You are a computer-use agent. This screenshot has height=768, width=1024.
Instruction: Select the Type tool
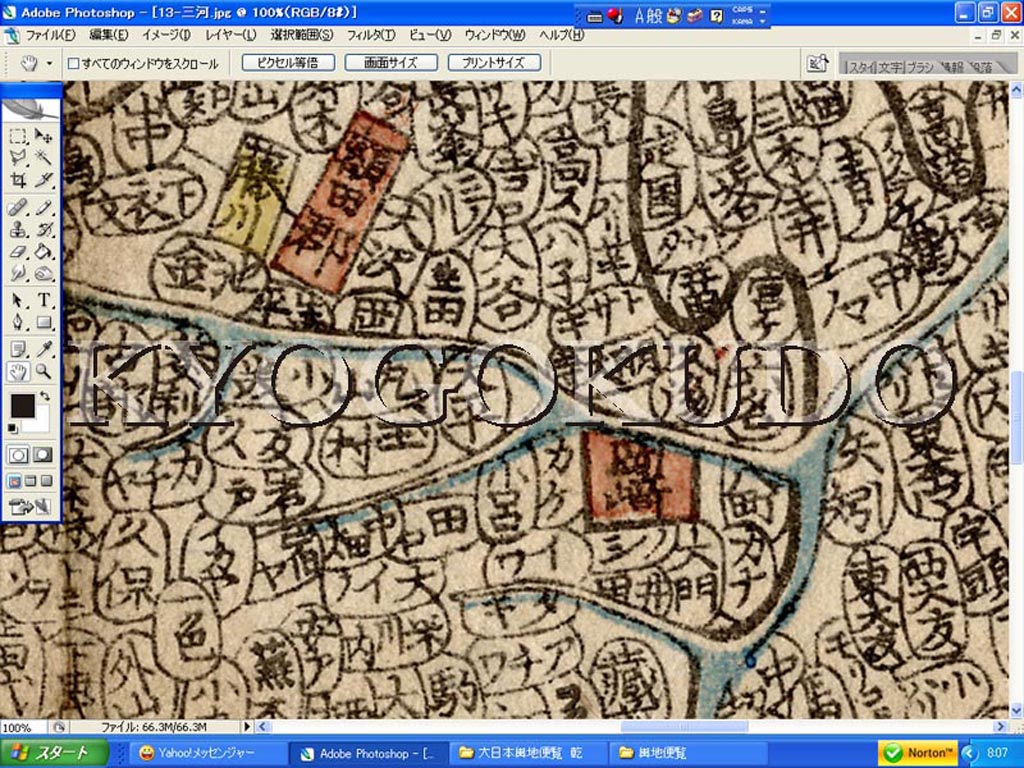[x=44, y=300]
